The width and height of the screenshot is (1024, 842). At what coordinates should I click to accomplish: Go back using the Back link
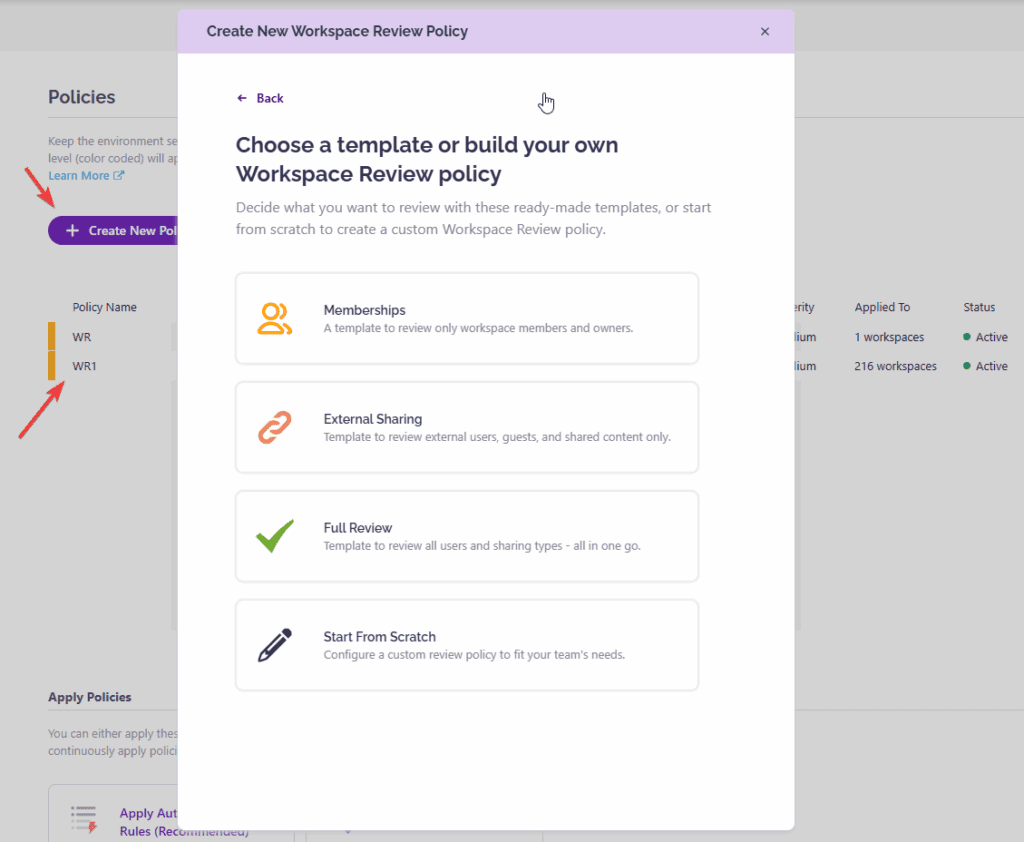[x=260, y=98]
